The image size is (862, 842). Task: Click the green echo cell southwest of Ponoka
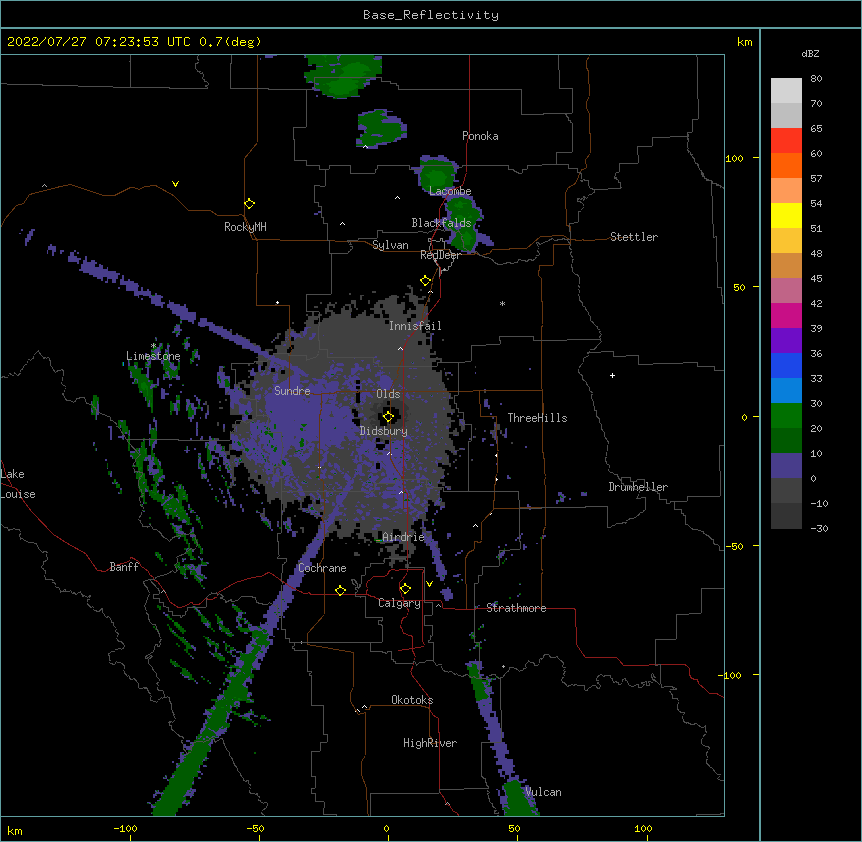pos(382,129)
